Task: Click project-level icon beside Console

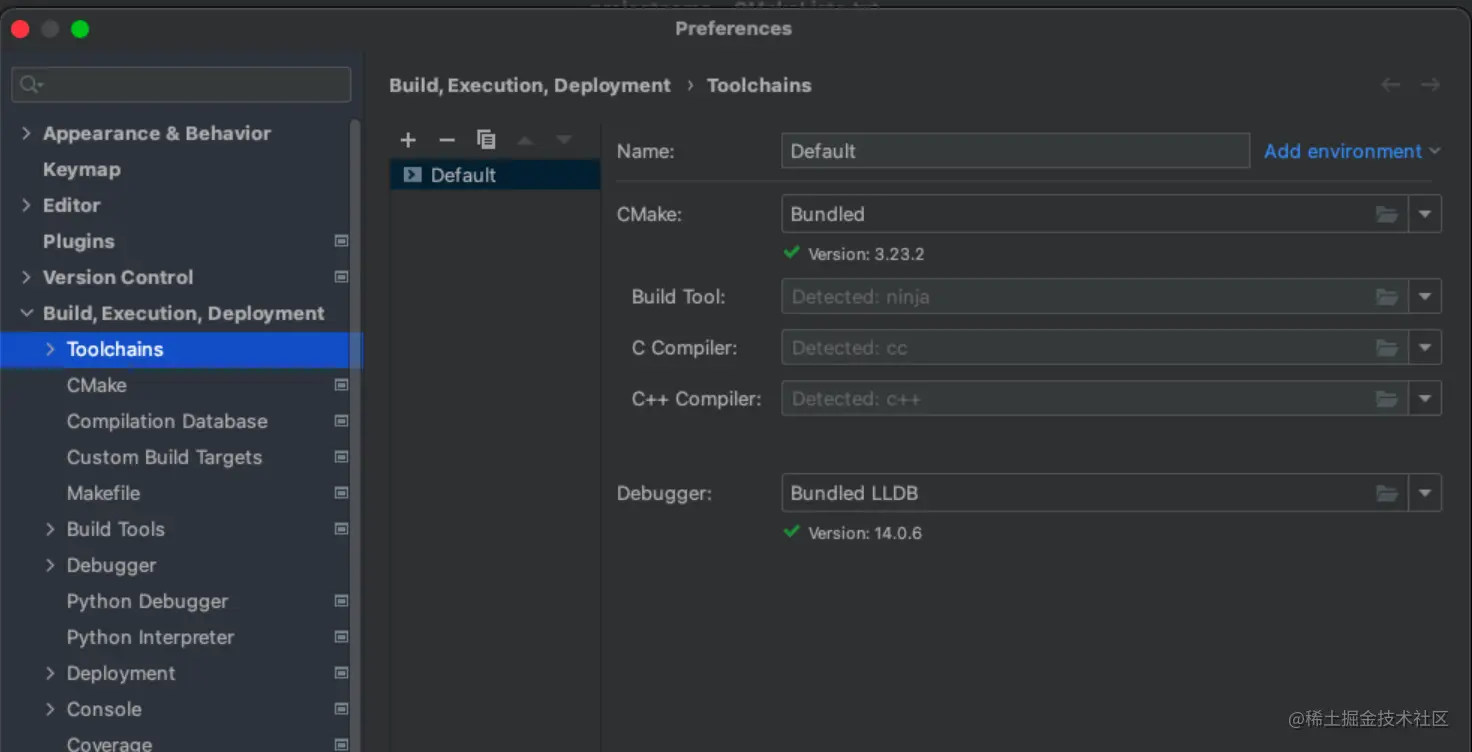Action: (x=341, y=709)
